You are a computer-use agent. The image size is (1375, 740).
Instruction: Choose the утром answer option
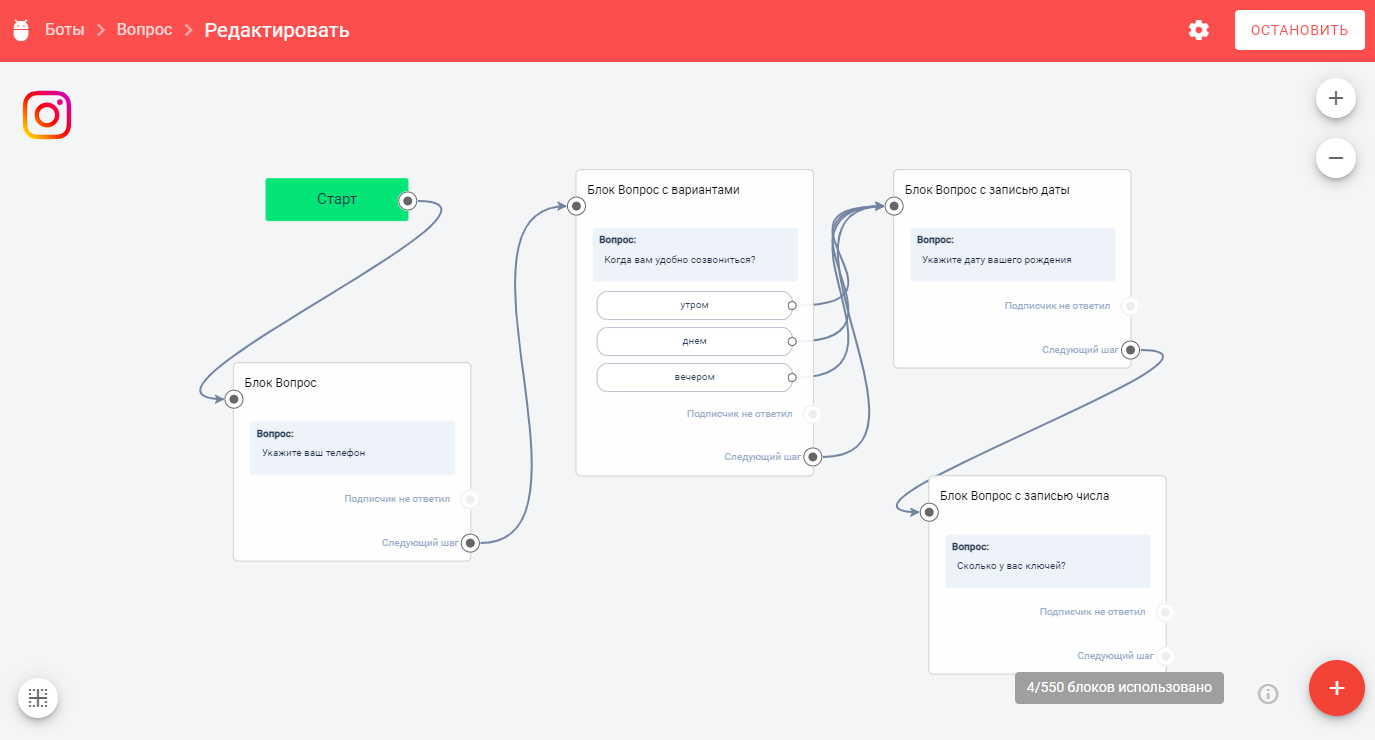point(694,305)
